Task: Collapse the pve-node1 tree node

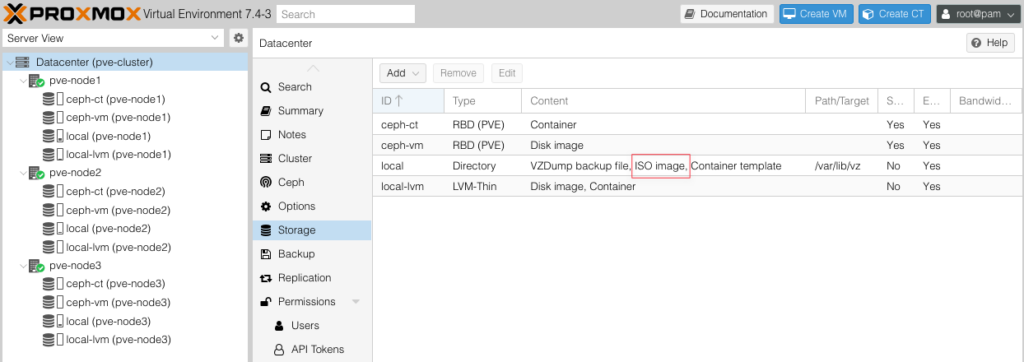Action: (x=23, y=81)
